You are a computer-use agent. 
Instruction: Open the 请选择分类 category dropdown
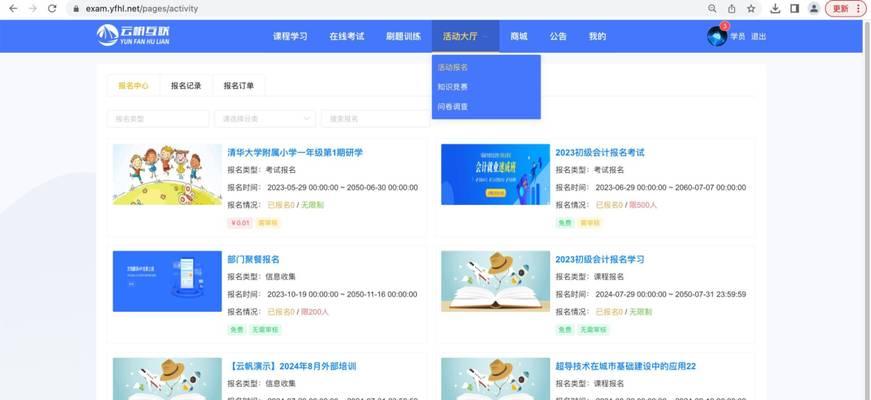pyautogui.click(x=265, y=118)
